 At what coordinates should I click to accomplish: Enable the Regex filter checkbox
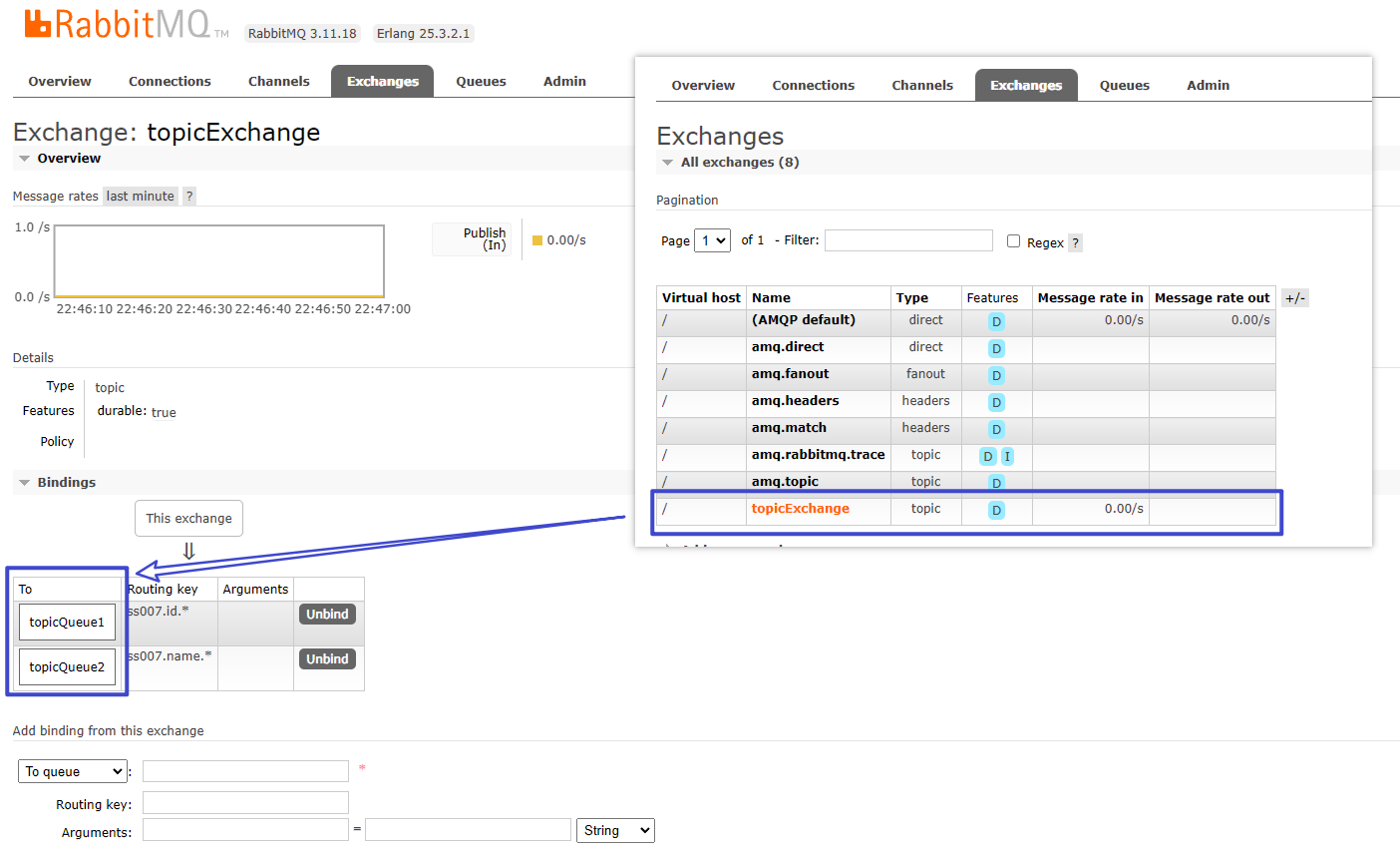(x=1013, y=241)
